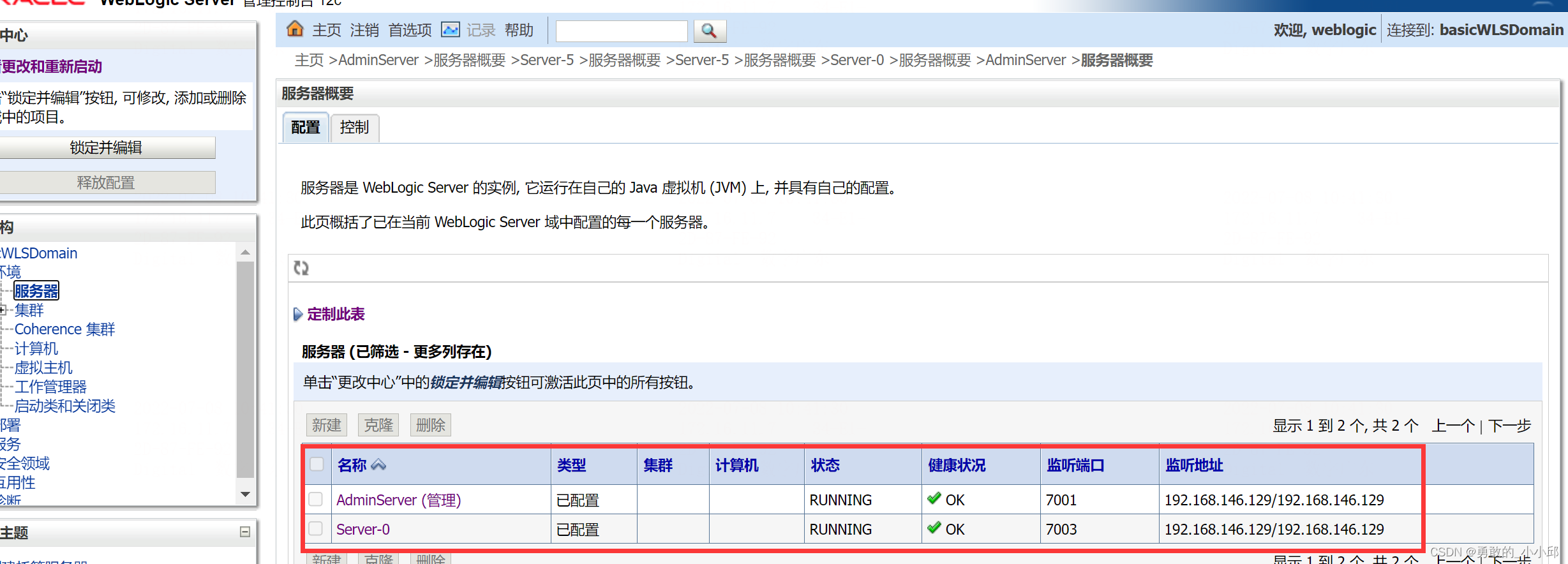This screenshot has height=564, width=1568.
Task: Click 注销 to log out
Action: (364, 30)
